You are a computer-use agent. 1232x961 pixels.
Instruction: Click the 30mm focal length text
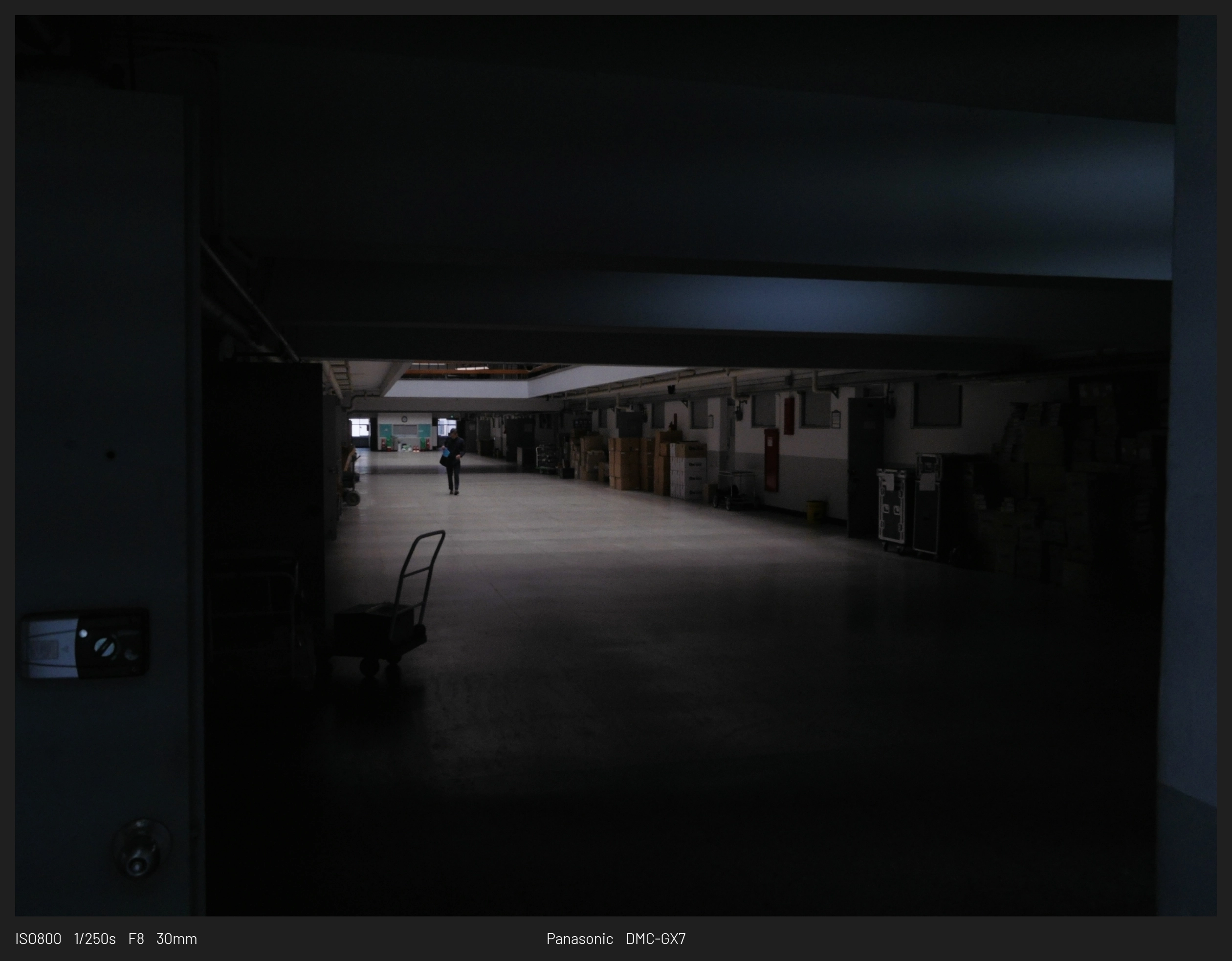[x=176, y=939]
